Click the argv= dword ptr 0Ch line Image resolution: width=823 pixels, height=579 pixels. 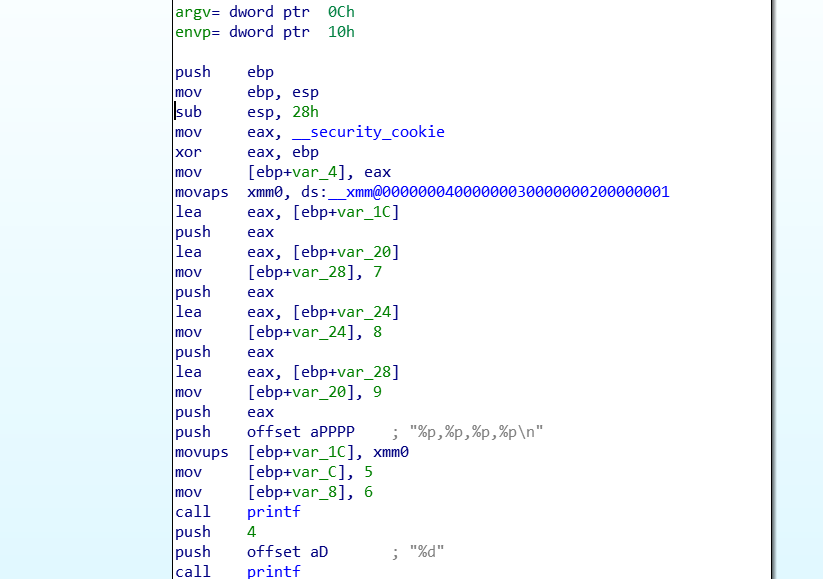pyautogui.click(x=265, y=12)
